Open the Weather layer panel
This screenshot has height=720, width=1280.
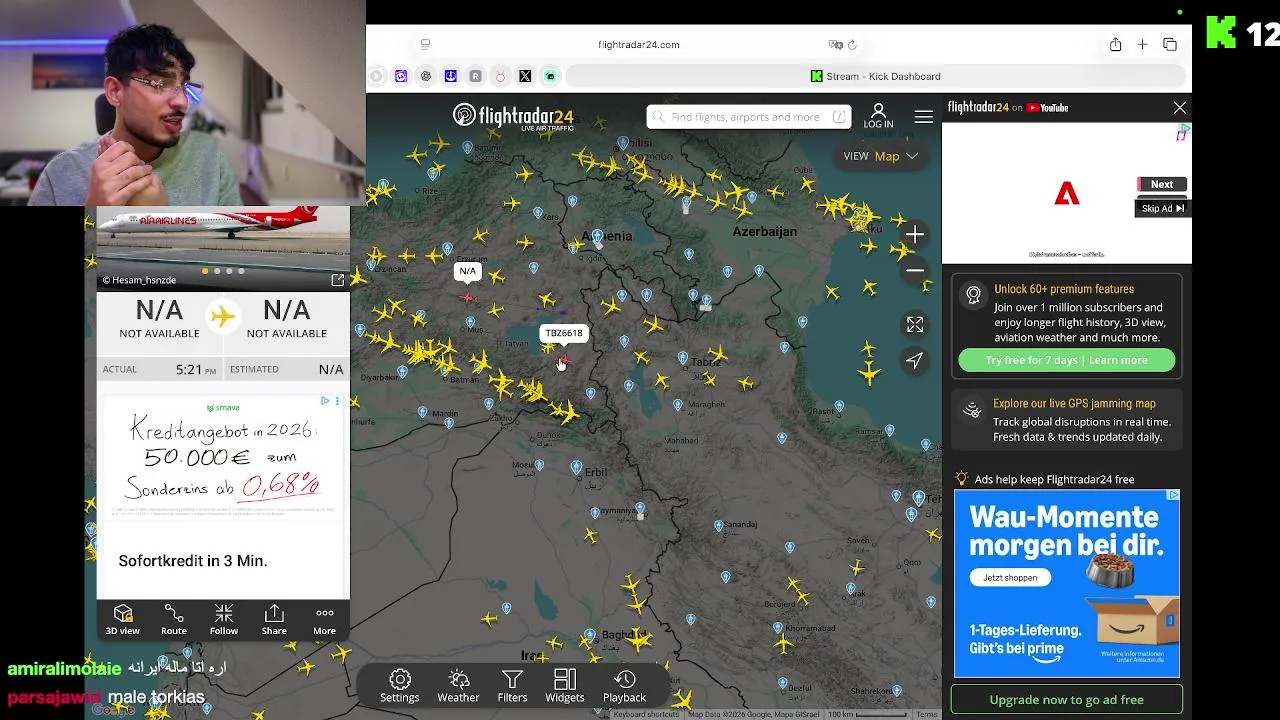(x=458, y=686)
